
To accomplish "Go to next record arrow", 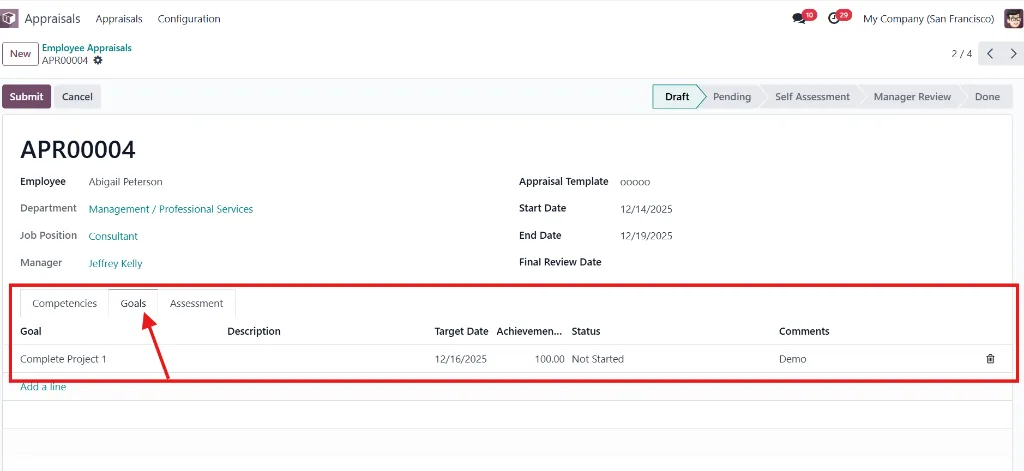I will point(1013,54).
